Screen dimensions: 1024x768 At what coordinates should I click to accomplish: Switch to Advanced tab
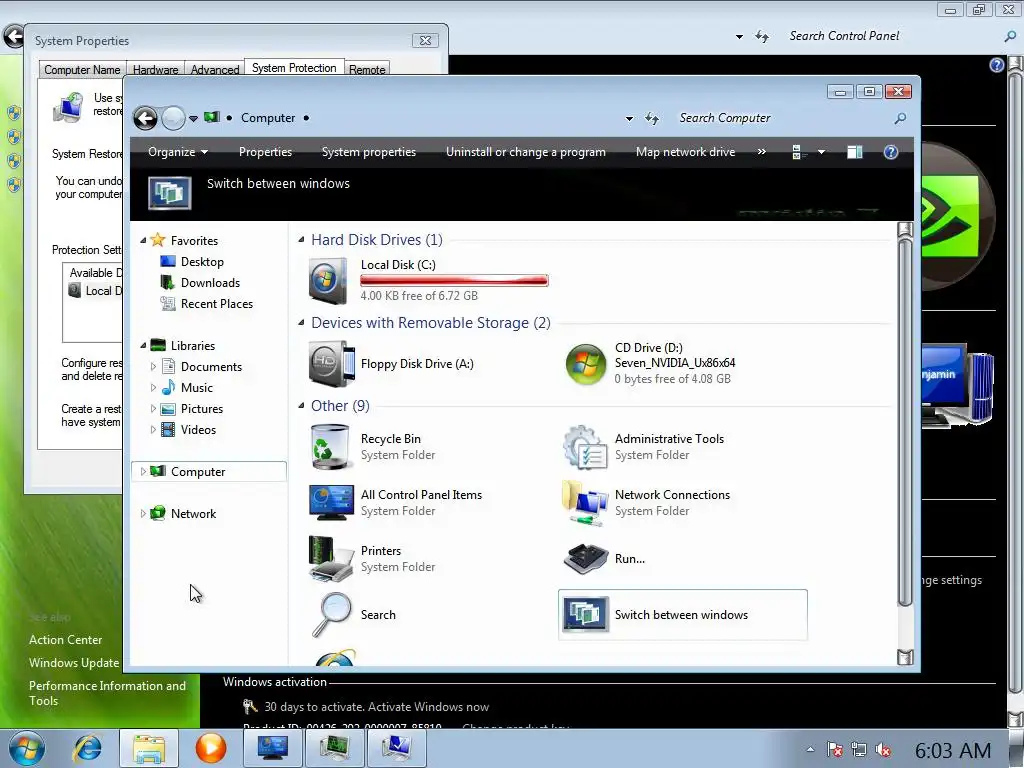click(x=215, y=69)
